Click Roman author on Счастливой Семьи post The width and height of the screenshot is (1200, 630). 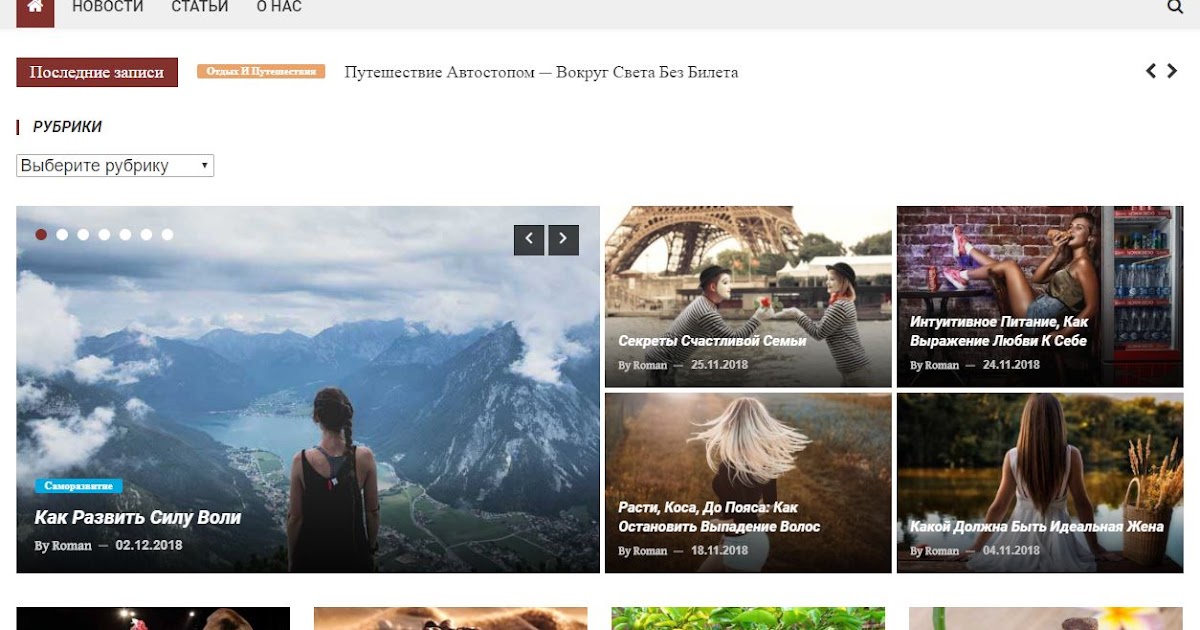[x=650, y=365]
